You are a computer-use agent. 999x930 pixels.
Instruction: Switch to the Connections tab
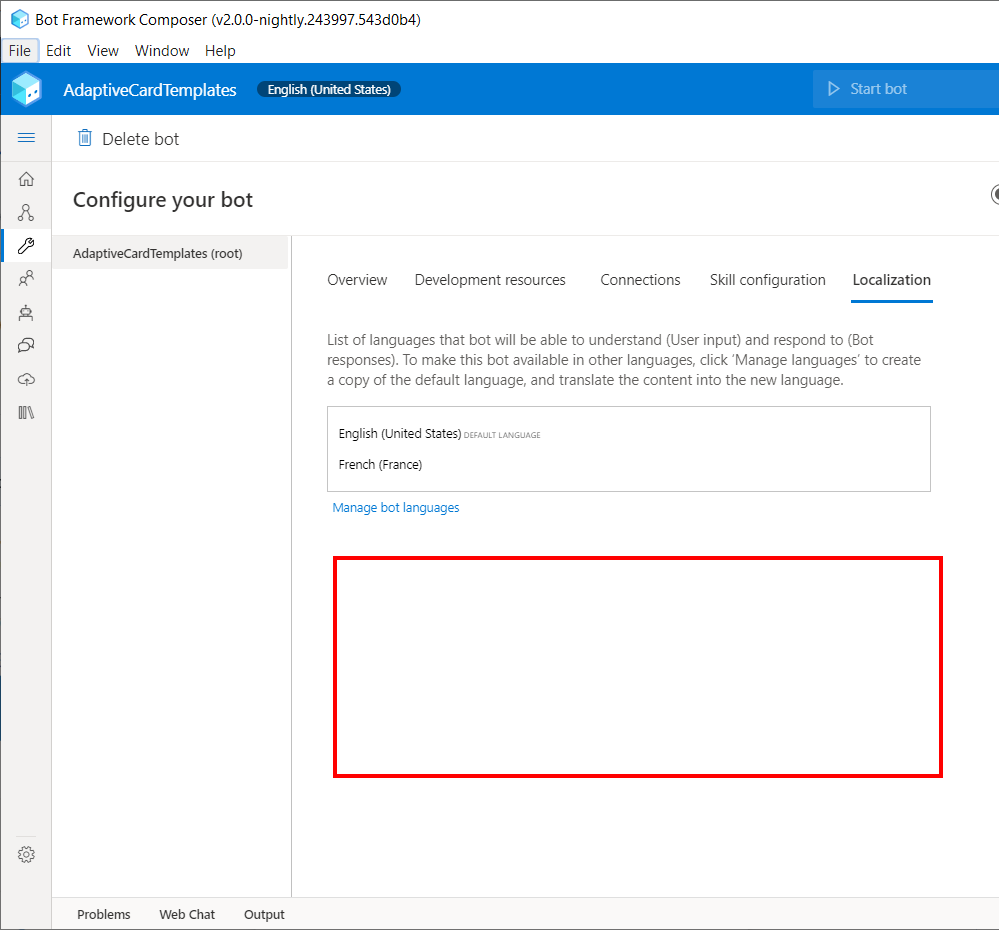click(640, 280)
